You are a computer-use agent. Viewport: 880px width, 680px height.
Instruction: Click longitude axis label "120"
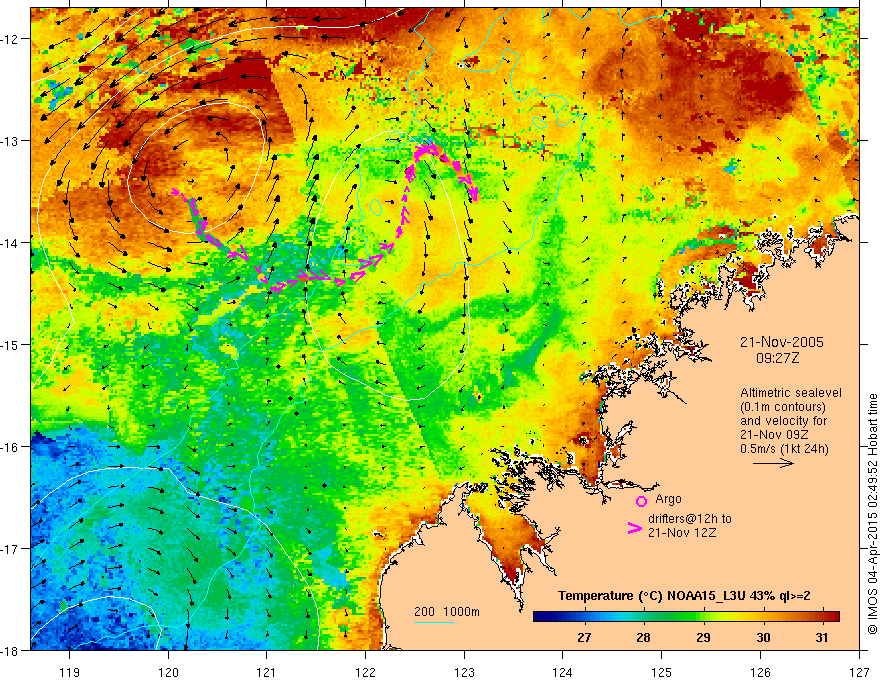click(168, 672)
